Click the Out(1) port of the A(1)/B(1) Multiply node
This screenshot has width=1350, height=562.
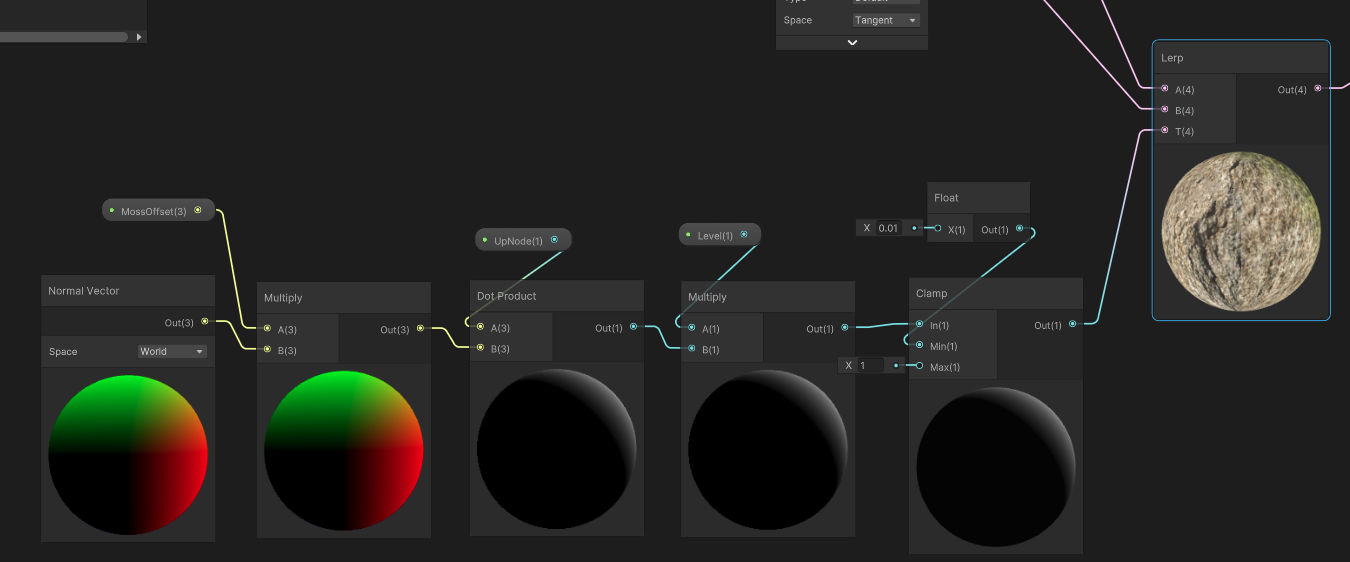click(845, 328)
